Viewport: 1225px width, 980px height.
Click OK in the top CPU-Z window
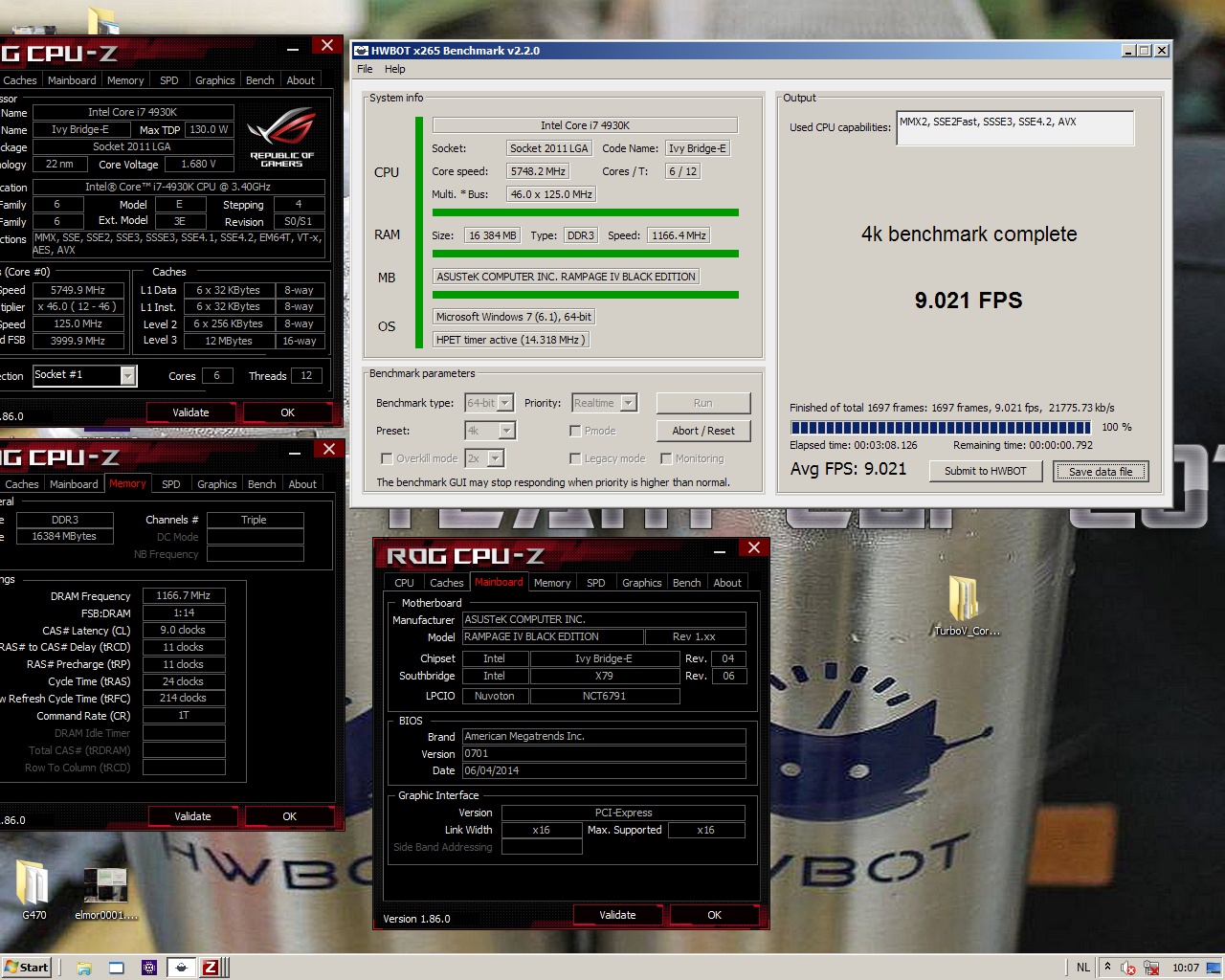tap(287, 412)
